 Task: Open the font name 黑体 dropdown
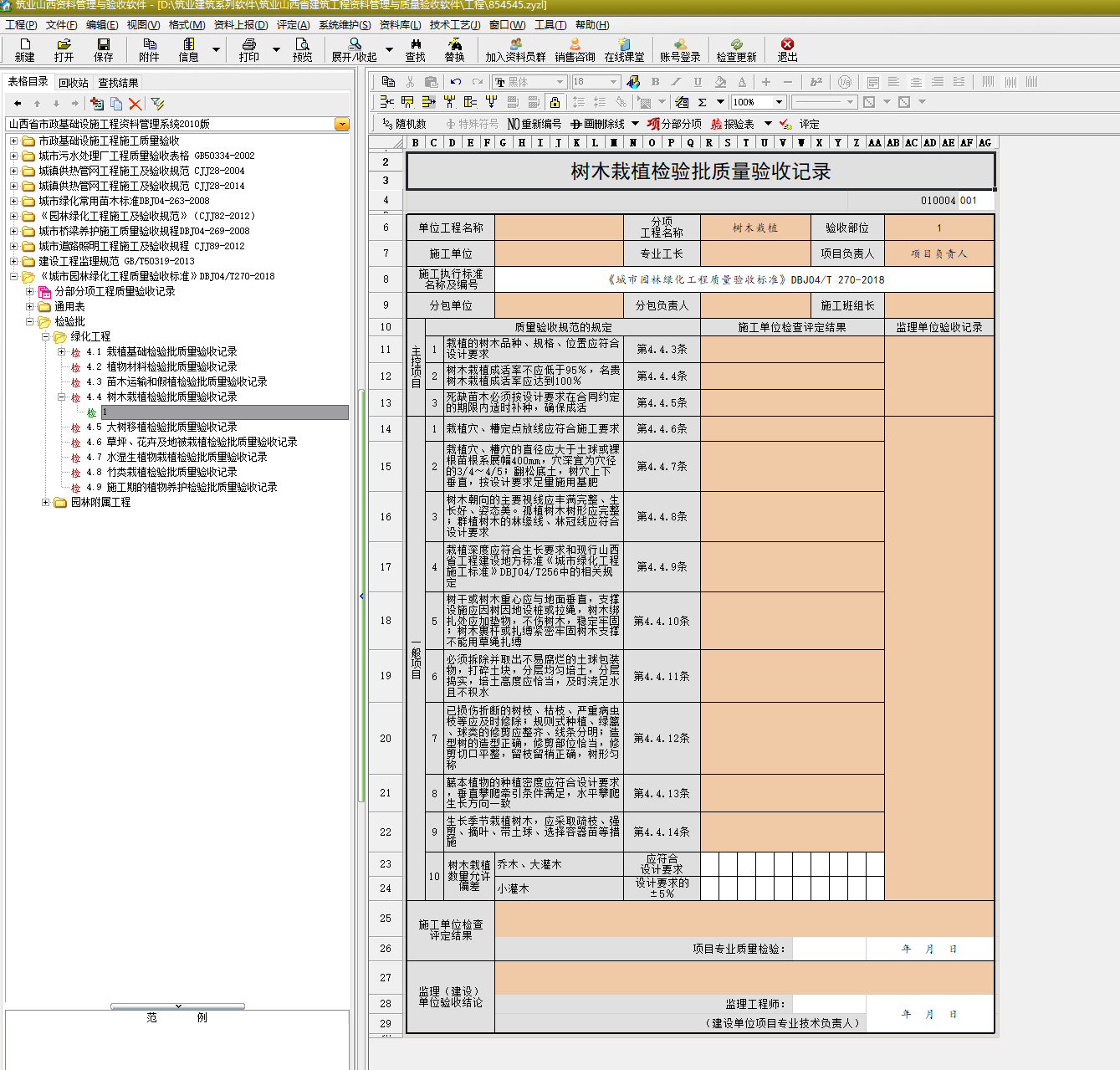(560, 81)
